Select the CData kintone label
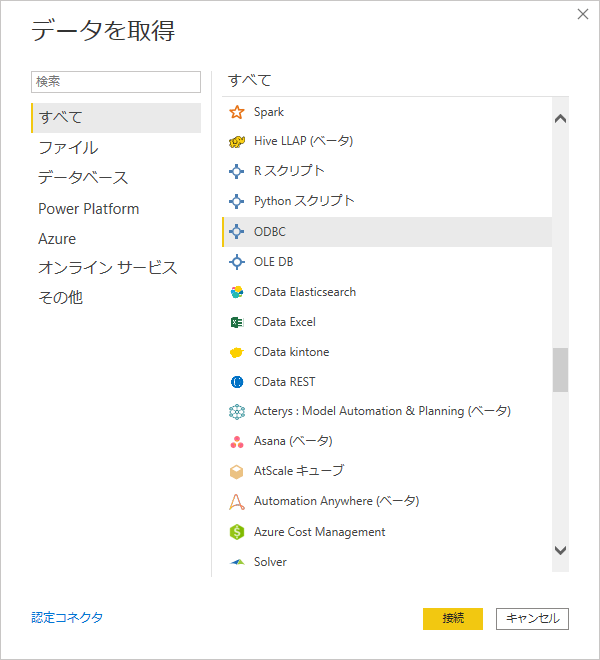This screenshot has height=660, width=600. (291, 352)
